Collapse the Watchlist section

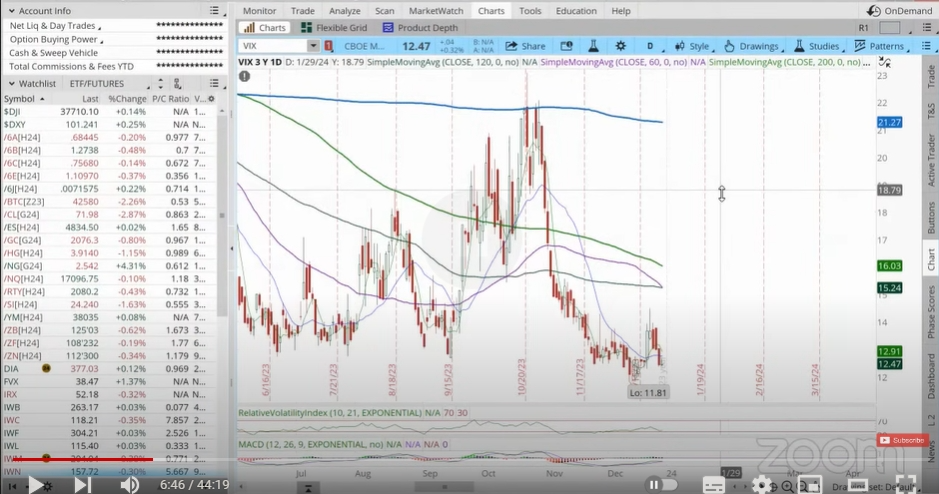pyautogui.click(x=12, y=84)
